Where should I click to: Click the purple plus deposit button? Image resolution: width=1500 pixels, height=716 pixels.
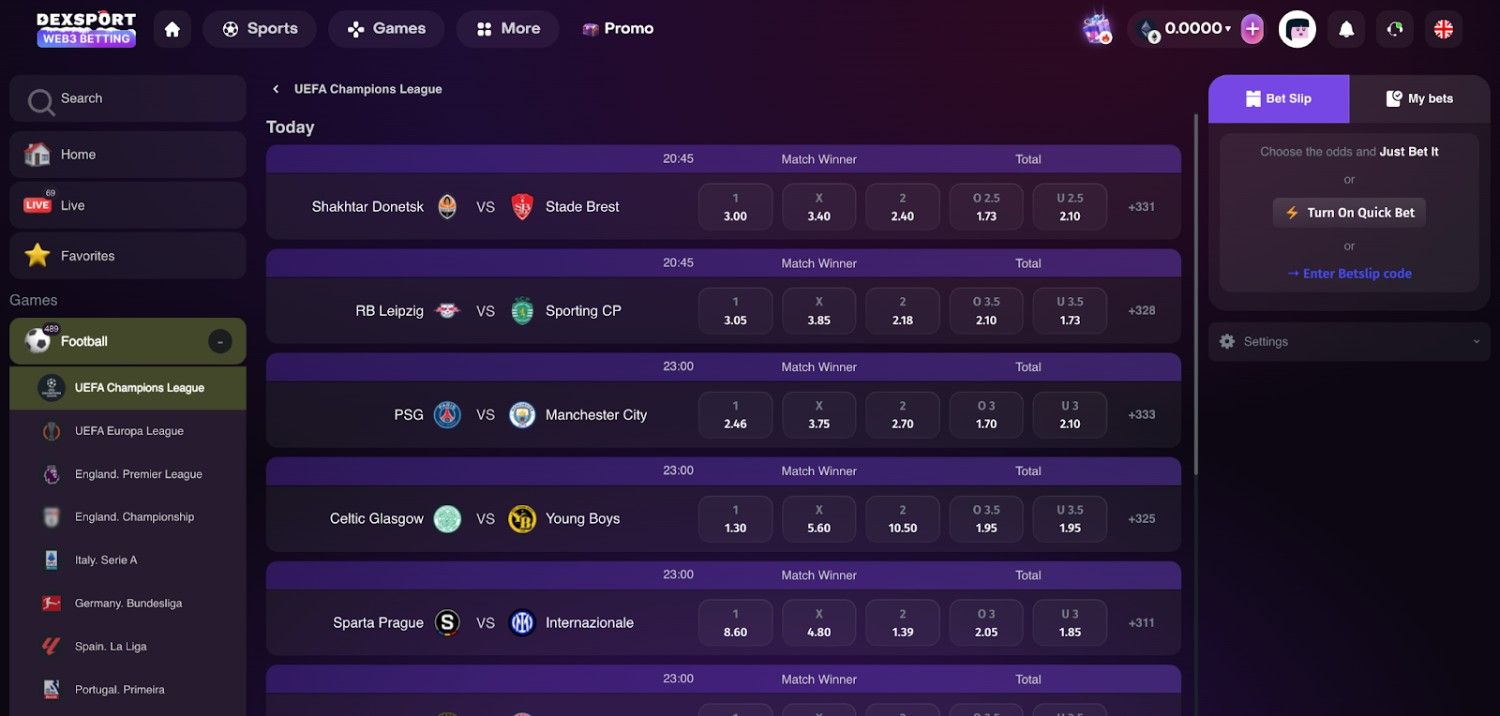[1252, 29]
